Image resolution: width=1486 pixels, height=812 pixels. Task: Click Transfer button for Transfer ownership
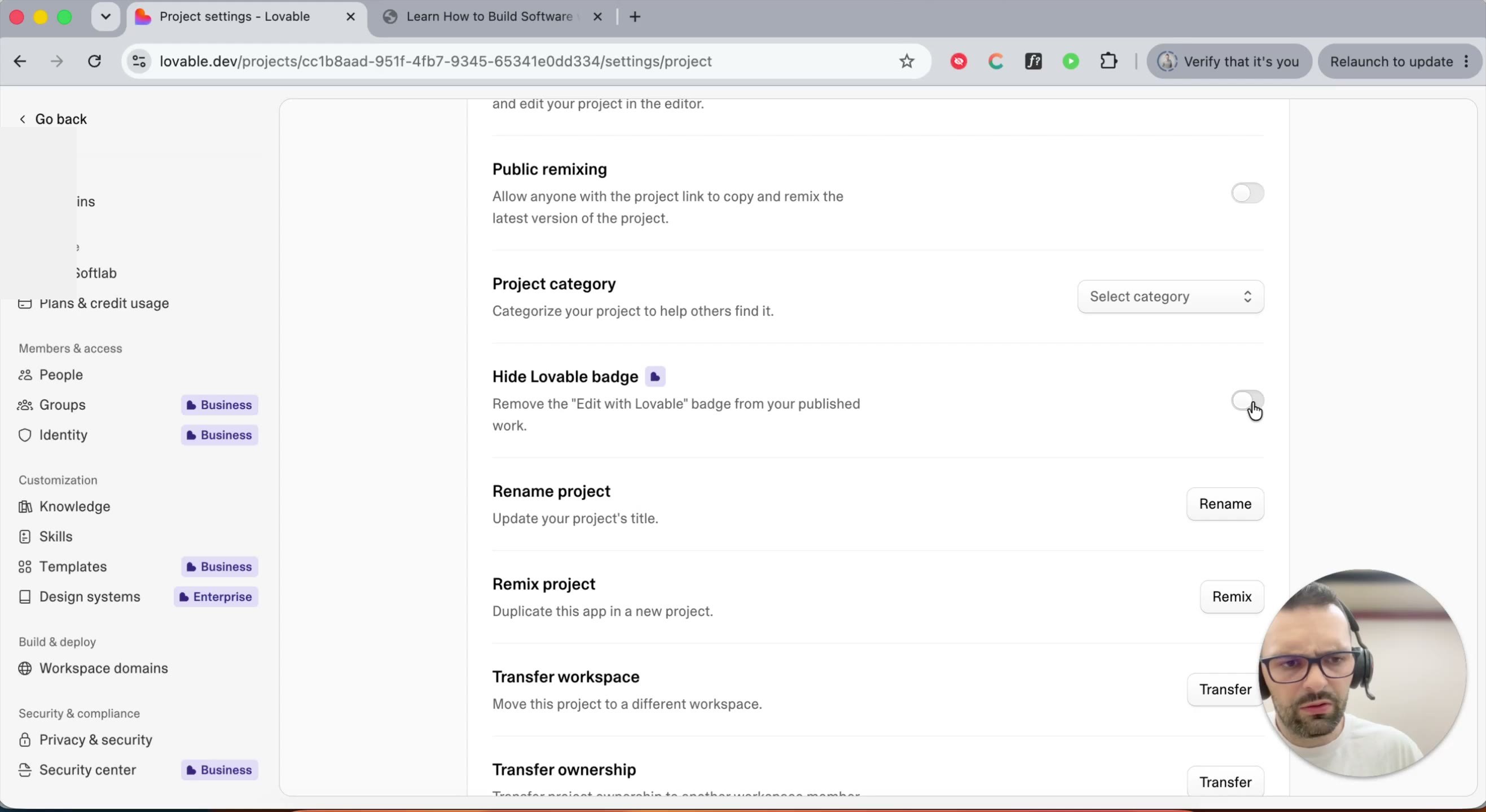1225,782
